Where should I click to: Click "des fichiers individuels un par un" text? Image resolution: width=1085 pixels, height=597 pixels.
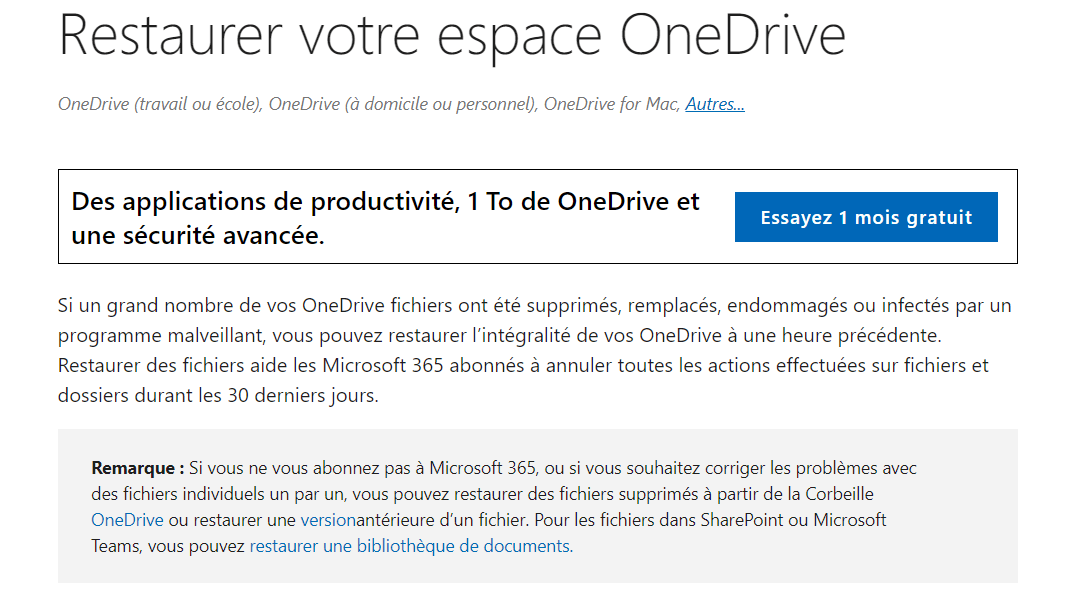click(219, 494)
